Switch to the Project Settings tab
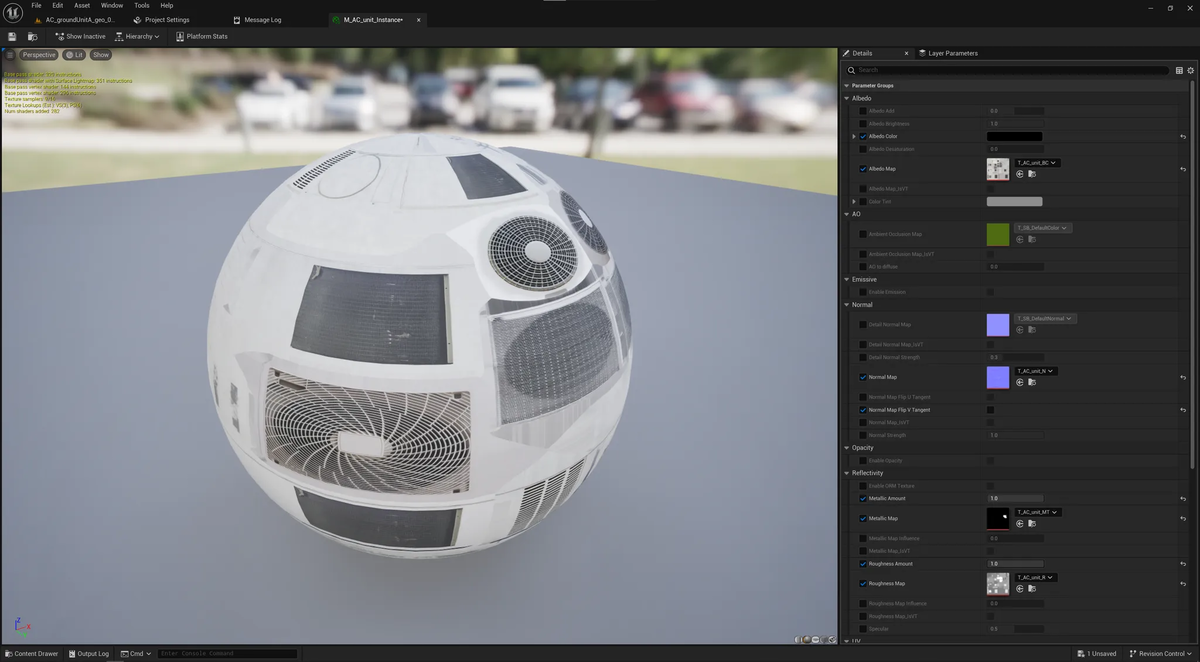Image resolution: width=1200 pixels, height=662 pixels. (161, 20)
